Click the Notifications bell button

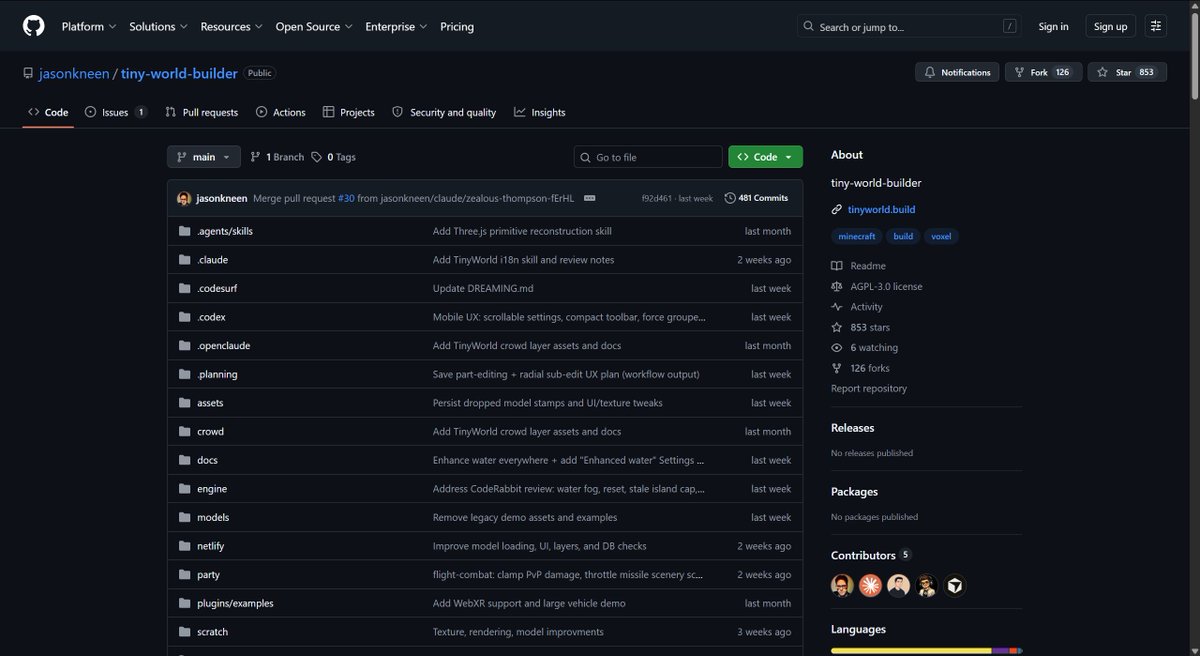958,72
